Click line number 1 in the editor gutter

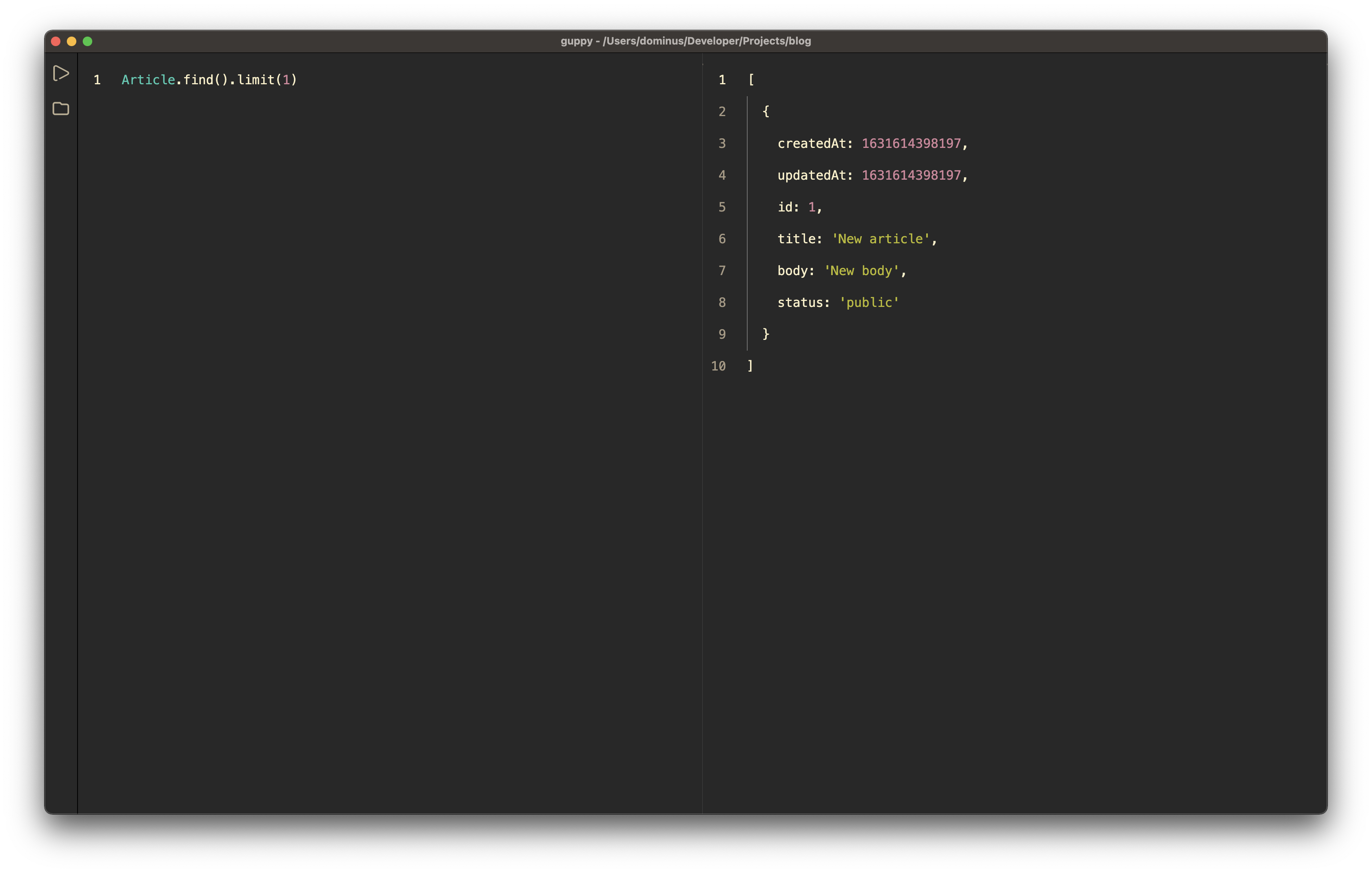point(97,80)
